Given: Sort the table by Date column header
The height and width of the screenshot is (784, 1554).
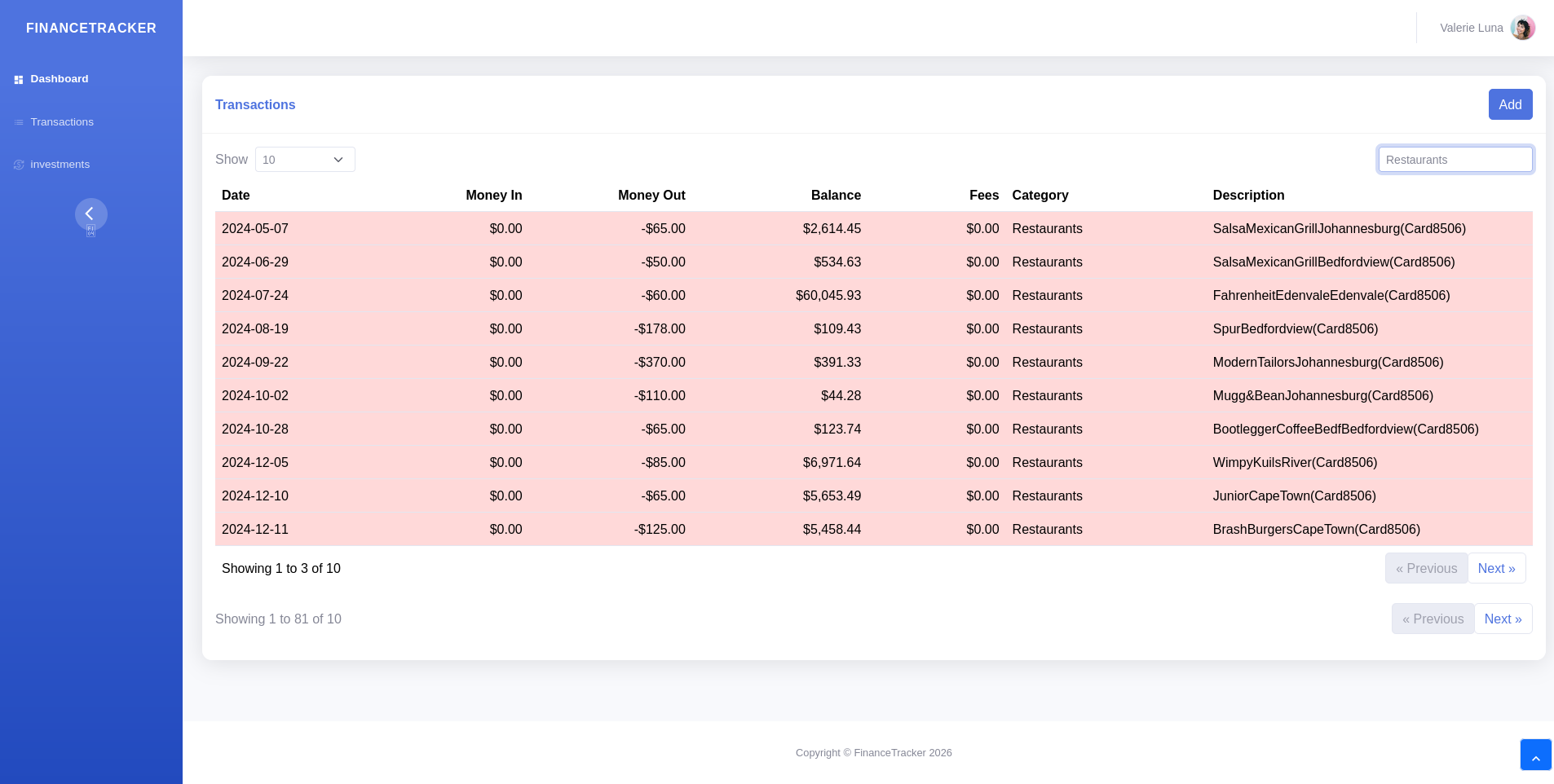Looking at the screenshot, I should (236, 196).
